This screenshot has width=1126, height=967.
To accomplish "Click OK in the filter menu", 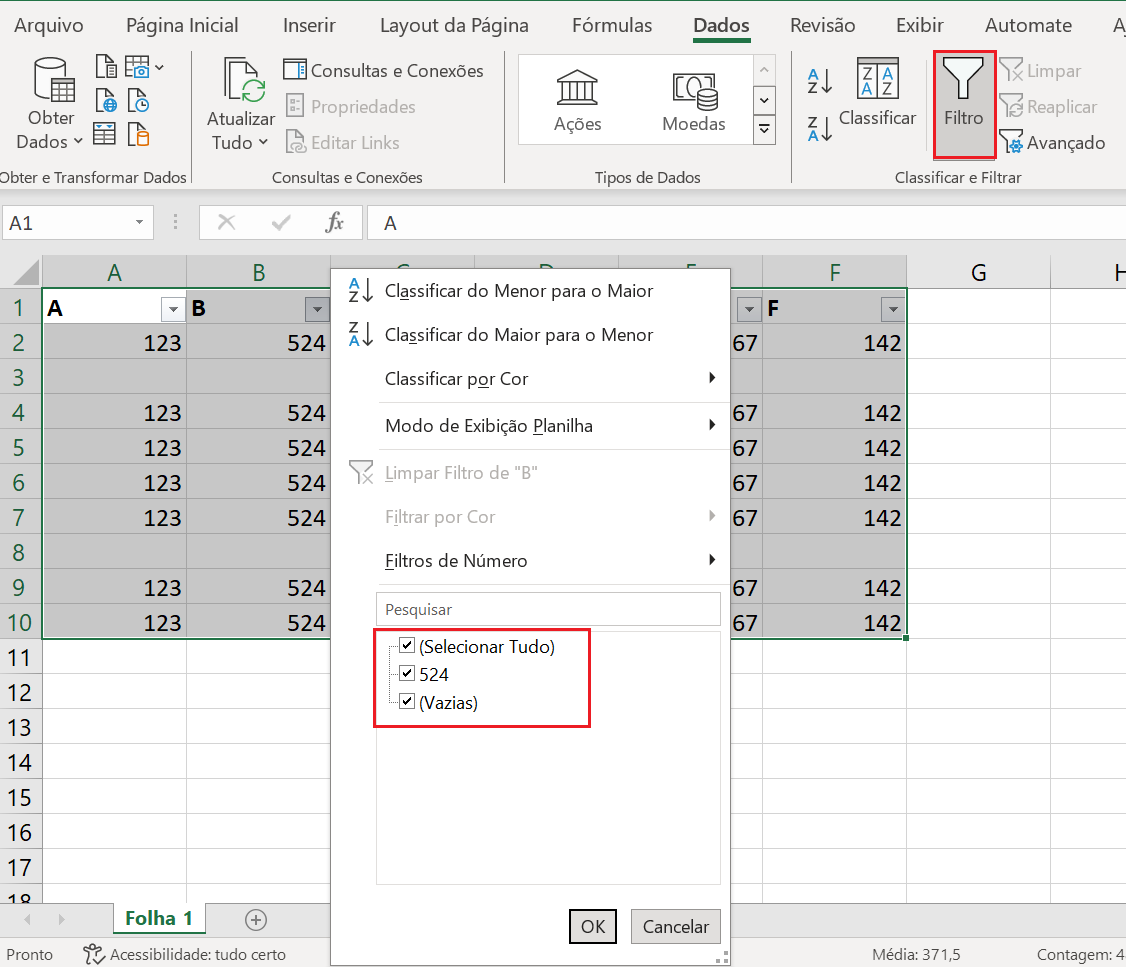I will tap(592, 926).
